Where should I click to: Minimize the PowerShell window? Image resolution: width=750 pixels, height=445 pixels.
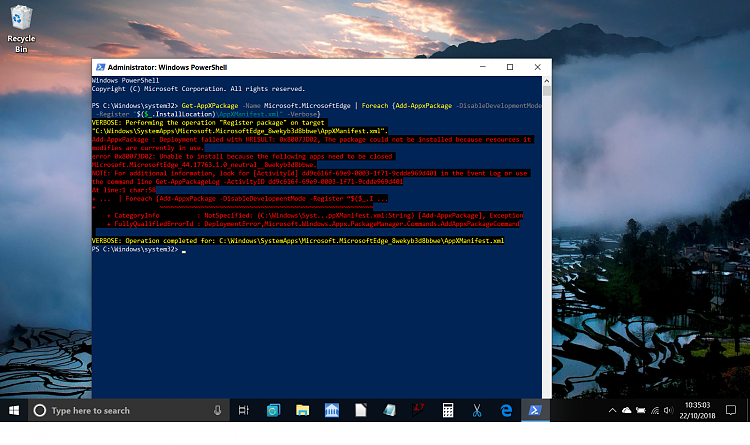pyautogui.click(x=483, y=67)
